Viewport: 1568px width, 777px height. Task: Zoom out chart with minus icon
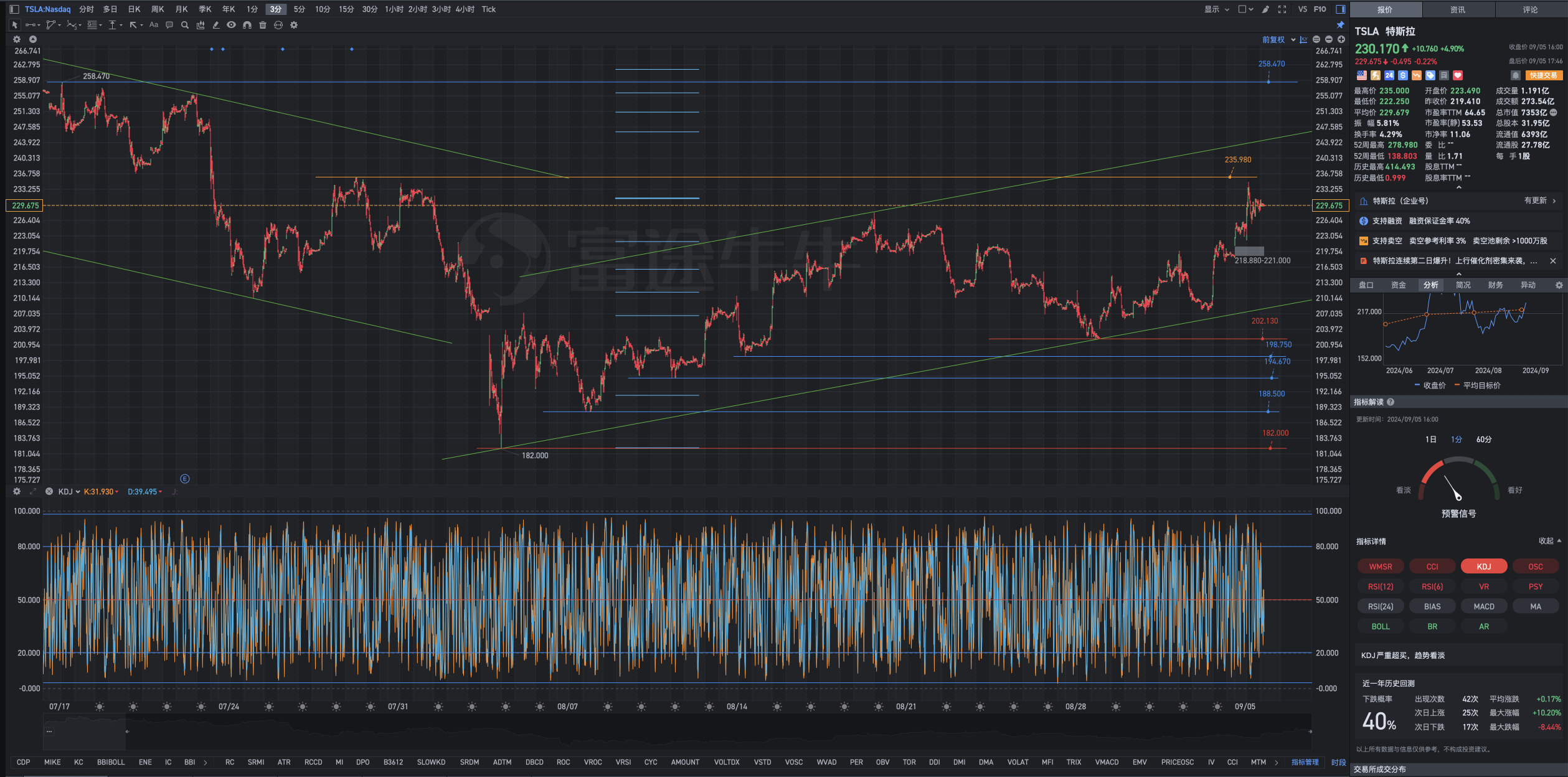point(1329,39)
